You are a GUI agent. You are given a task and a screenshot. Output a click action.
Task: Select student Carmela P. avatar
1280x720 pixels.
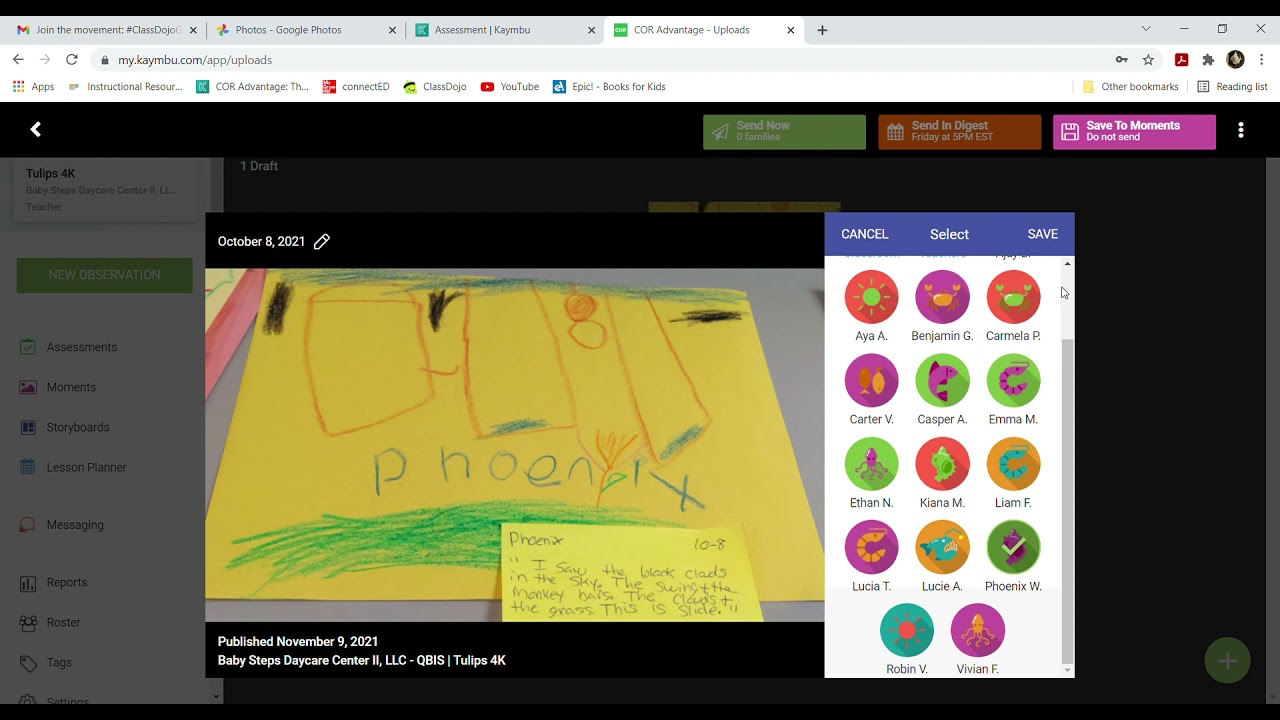1013,297
